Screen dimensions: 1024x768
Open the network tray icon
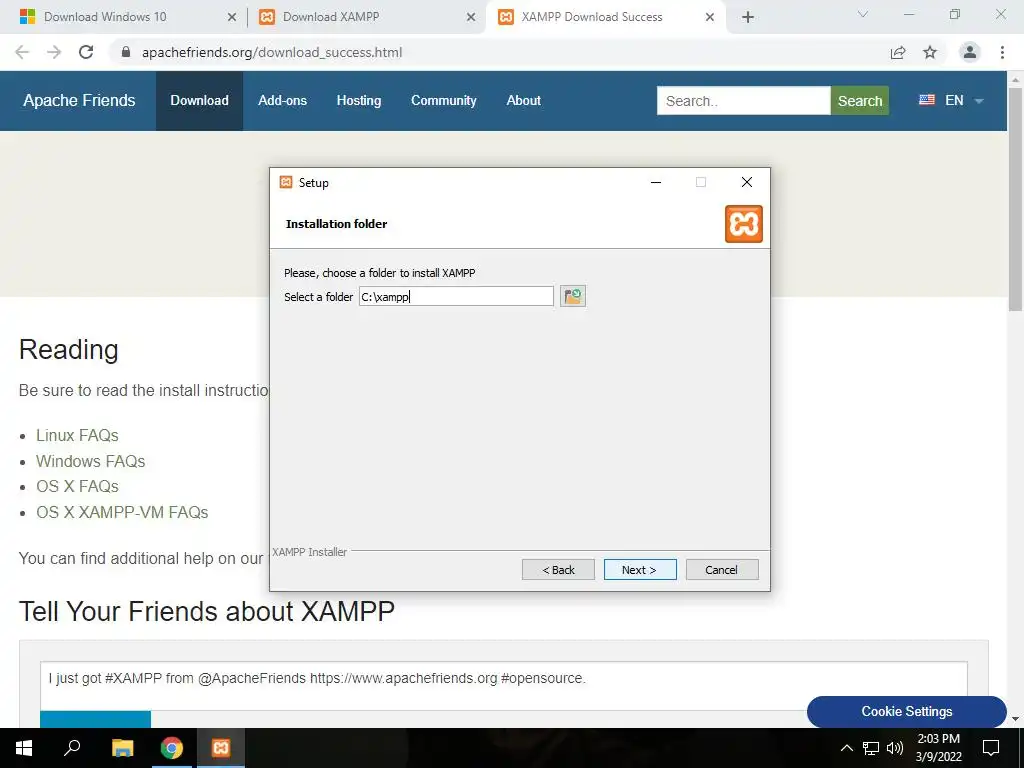871,748
